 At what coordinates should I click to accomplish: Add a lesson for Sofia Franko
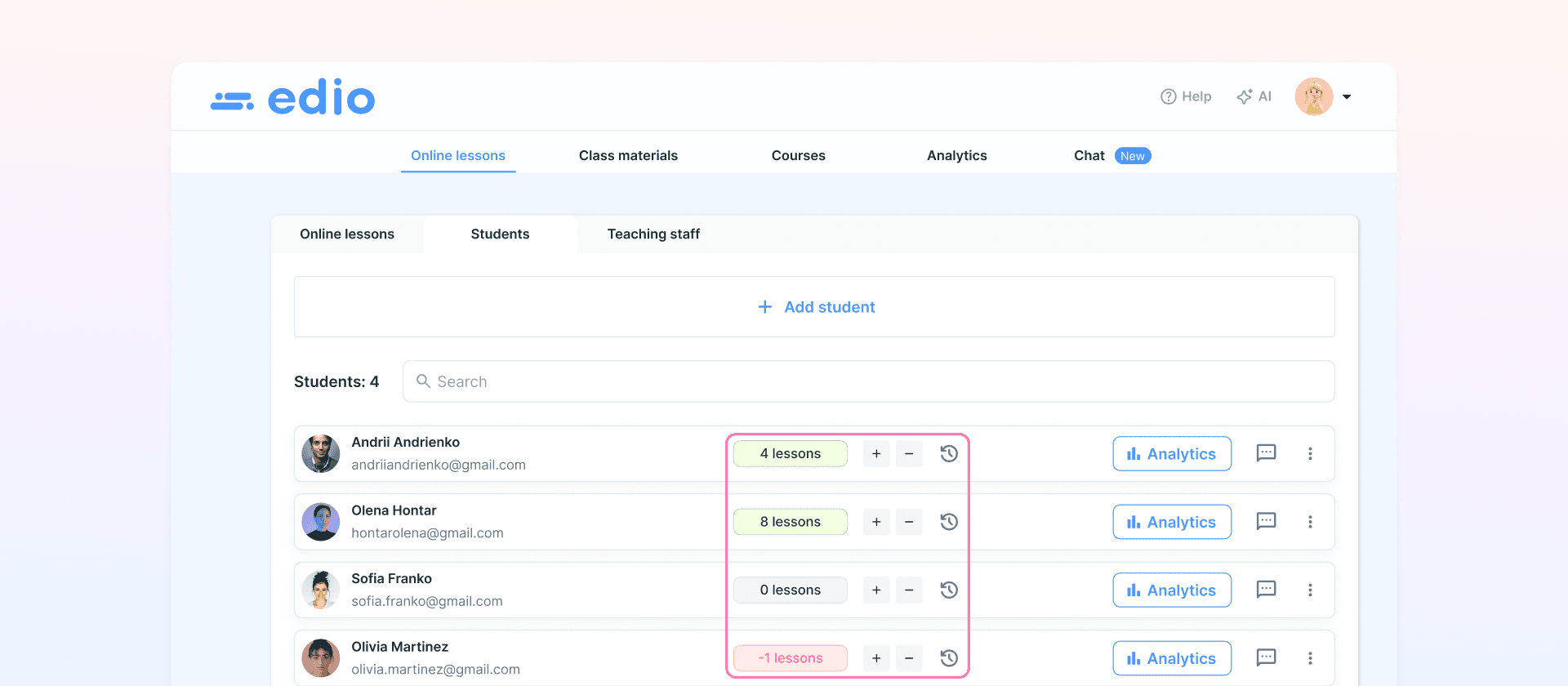(x=876, y=590)
